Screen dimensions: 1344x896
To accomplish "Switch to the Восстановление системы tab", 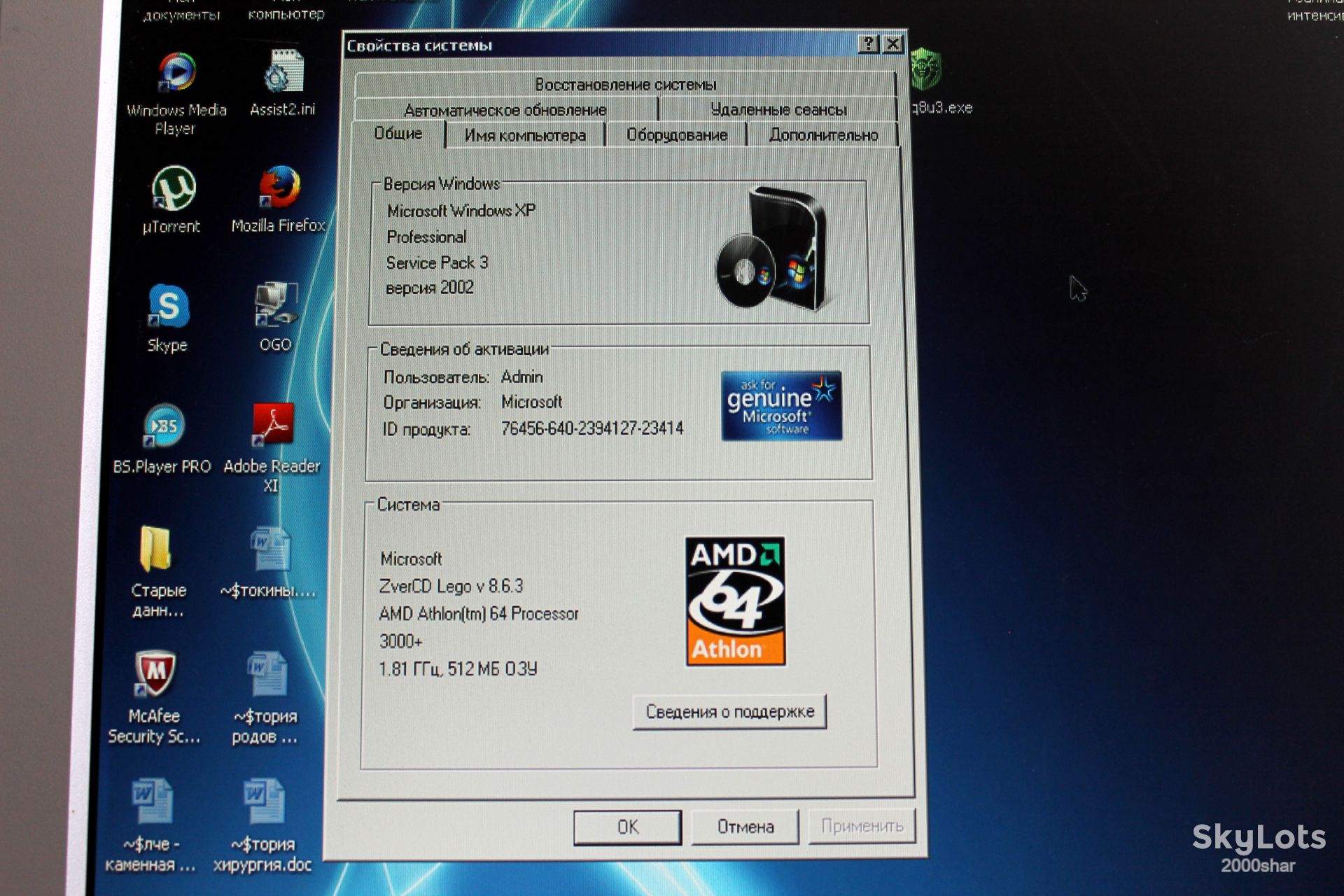I will click(x=625, y=85).
